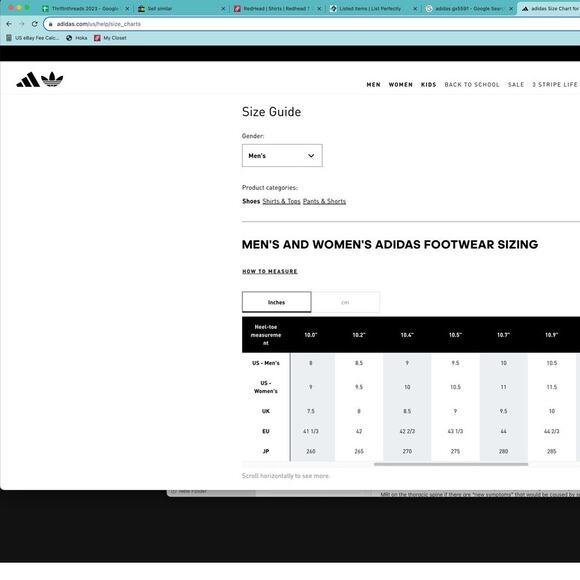The height and width of the screenshot is (580, 580).
Task: Click the EU size 44 2/3 cell
Action: point(552,431)
